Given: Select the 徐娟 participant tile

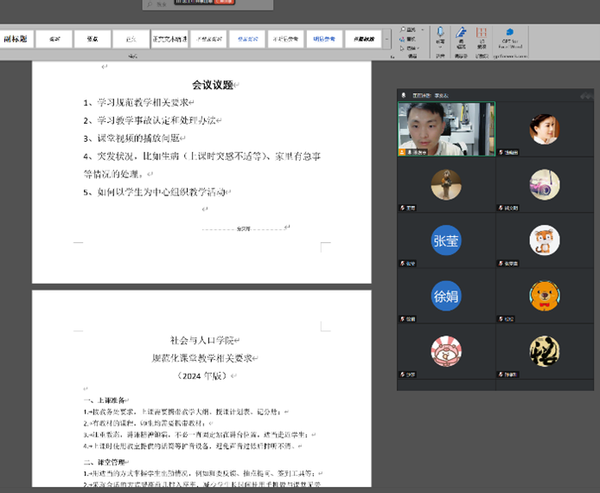Looking at the screenshot, I should click(445, 295).
